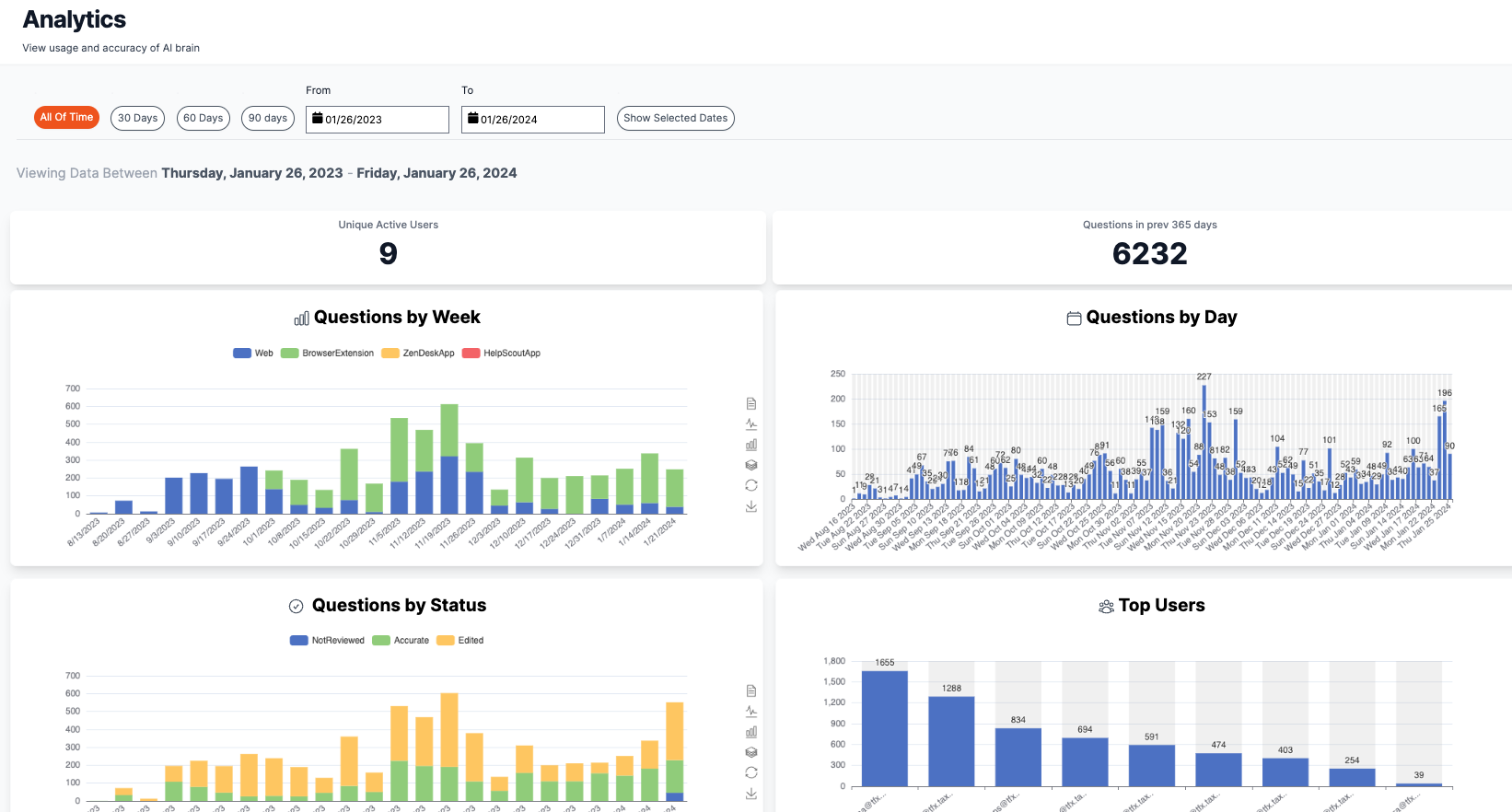
Task: Click the top user bar showing 1655
Action: (884, 727)
